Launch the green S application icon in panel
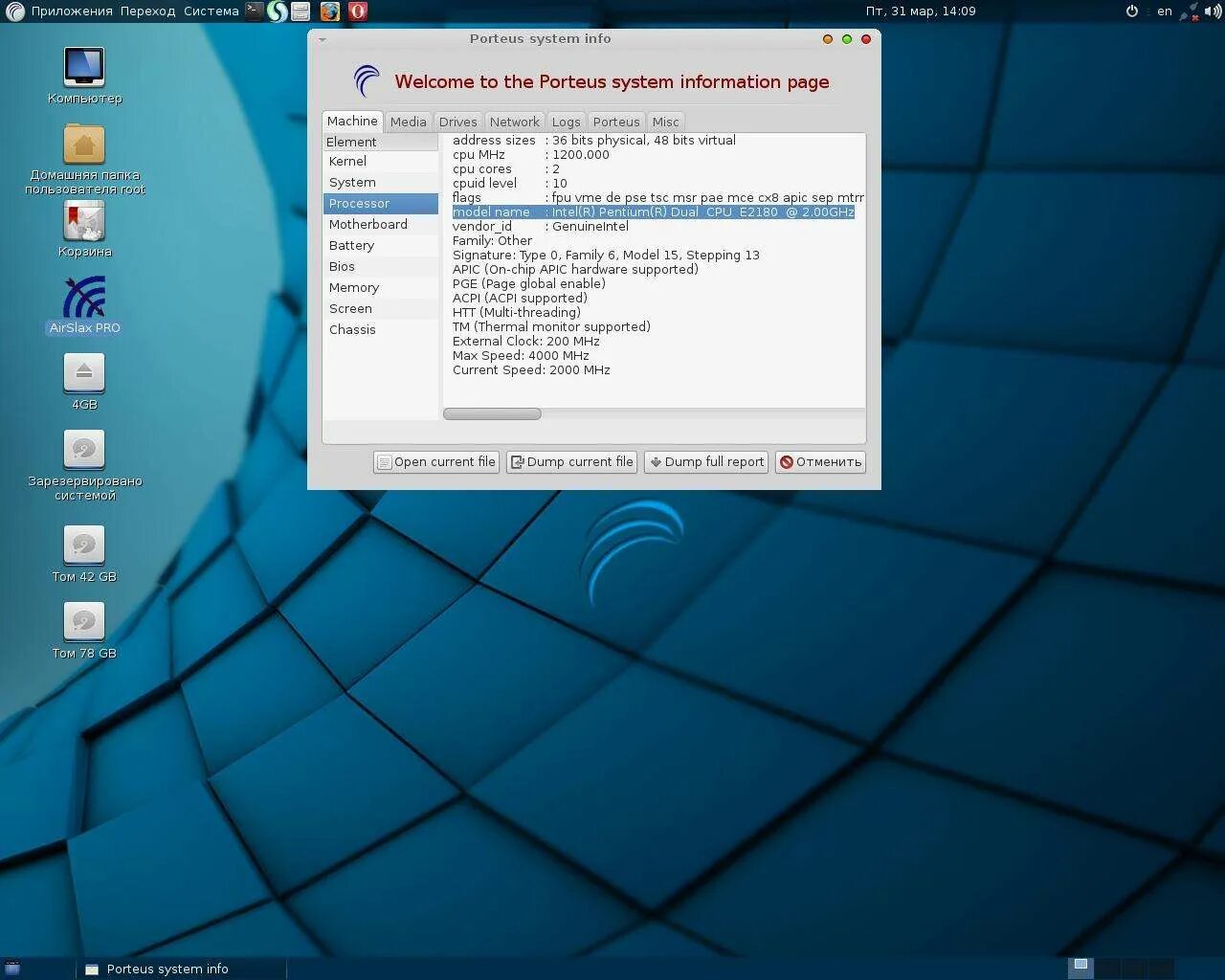This screenshot has height=980, width=1225. 277,11
